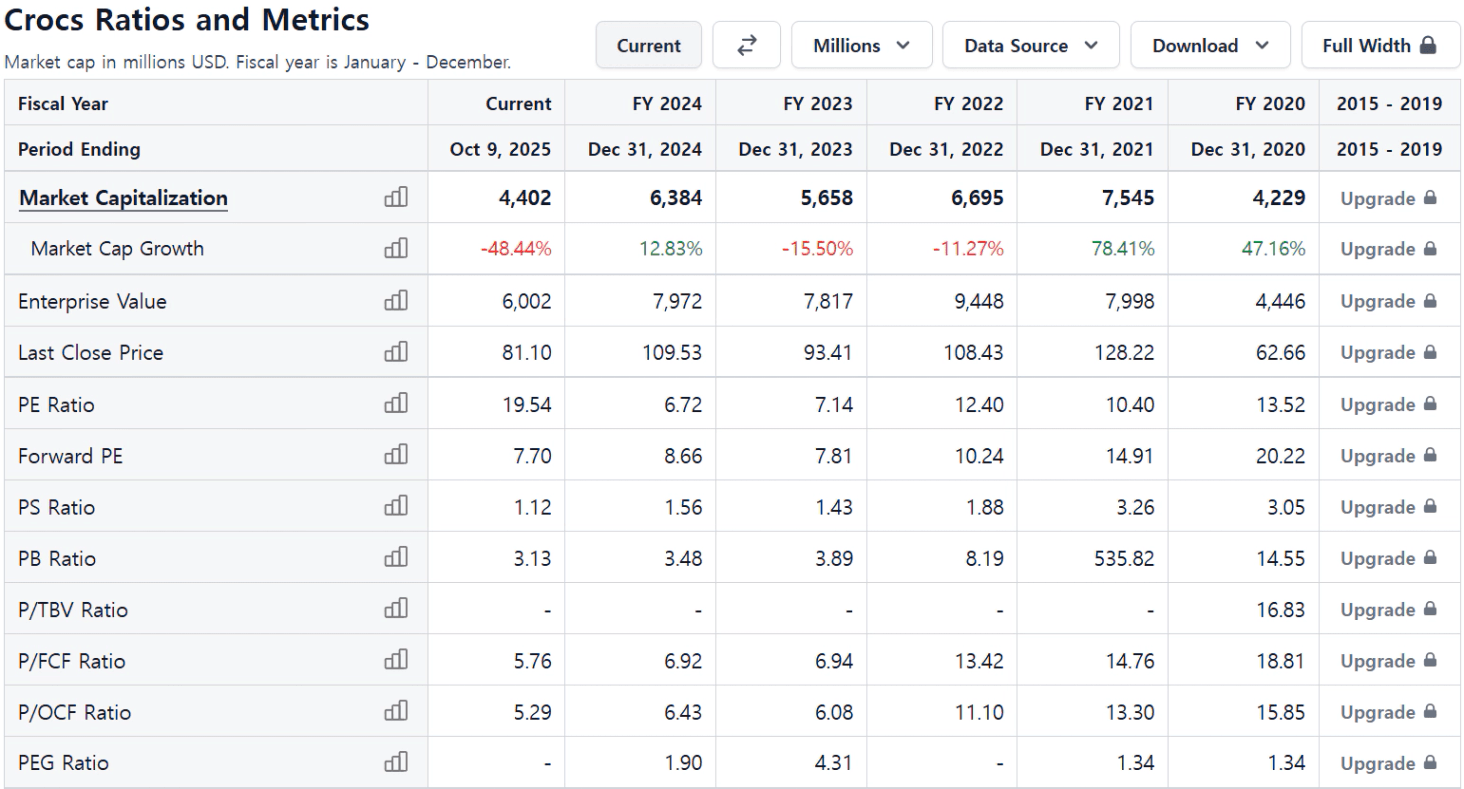This screenshot has height=789, width=1464.
Task: Open the Download dropdown menu
Action: pos(1210,45)
